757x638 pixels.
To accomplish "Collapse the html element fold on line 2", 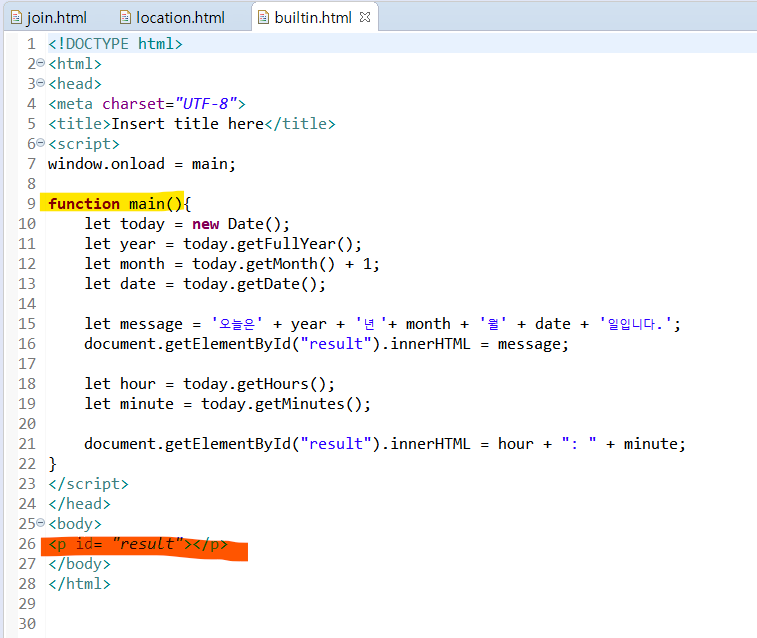I will coord(41,63).
